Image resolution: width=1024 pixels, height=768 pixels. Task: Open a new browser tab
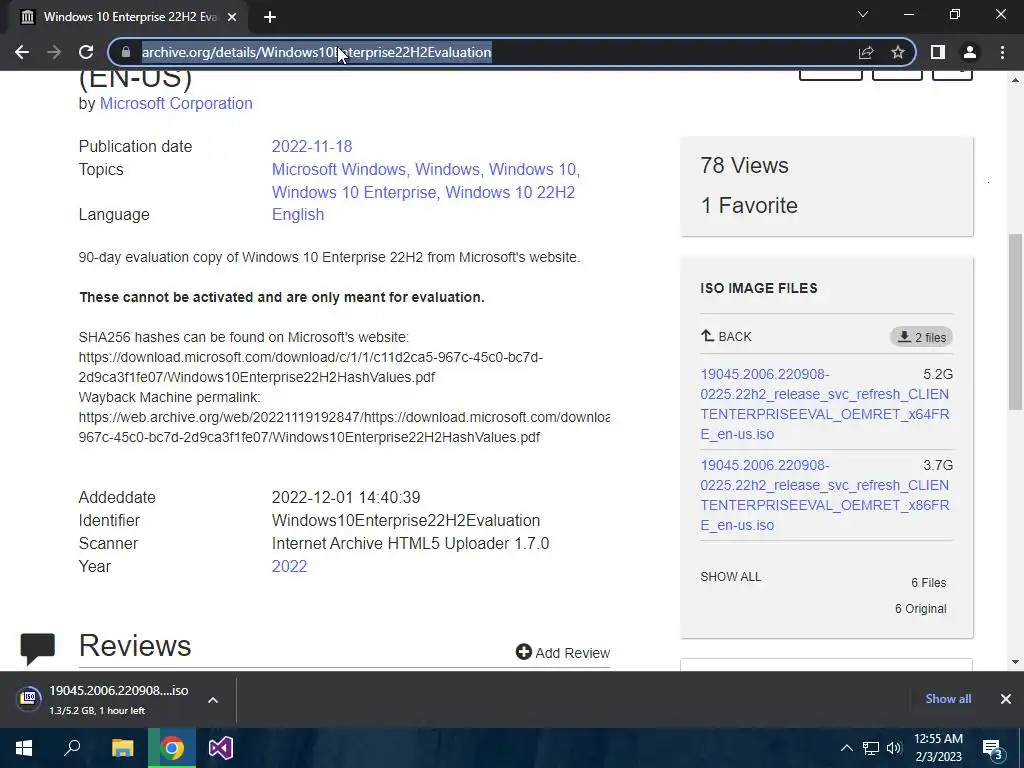tap(270, 17)
